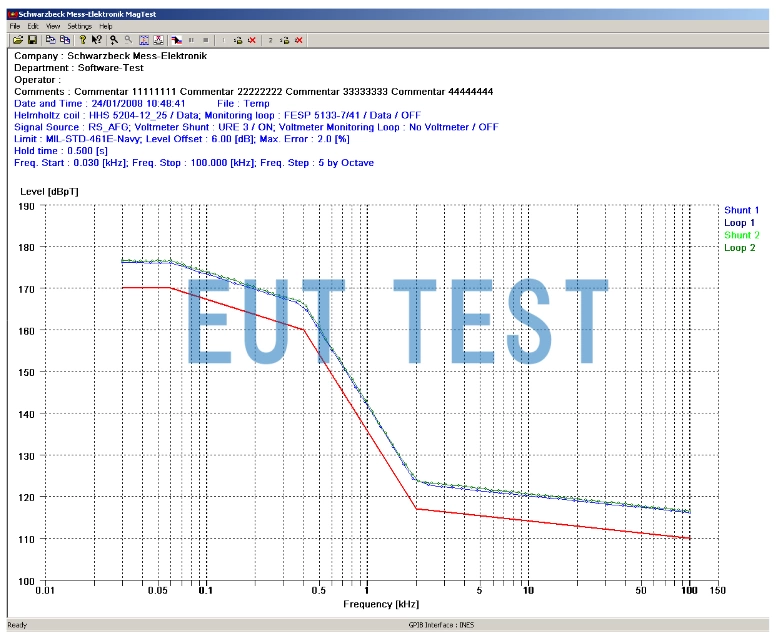Click the context help arrow-question icon
780x643 pixels.
point(97,40)
